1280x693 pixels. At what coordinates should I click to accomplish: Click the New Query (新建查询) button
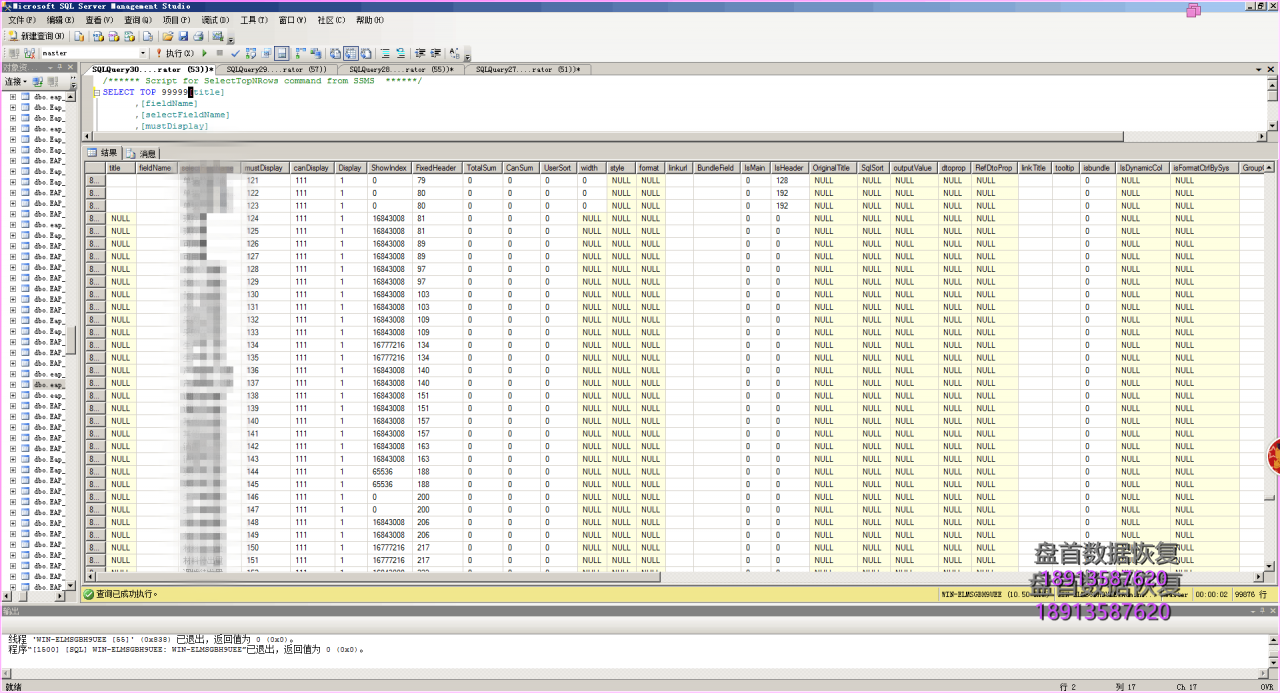pyautogui.click(x=37, y=36)
